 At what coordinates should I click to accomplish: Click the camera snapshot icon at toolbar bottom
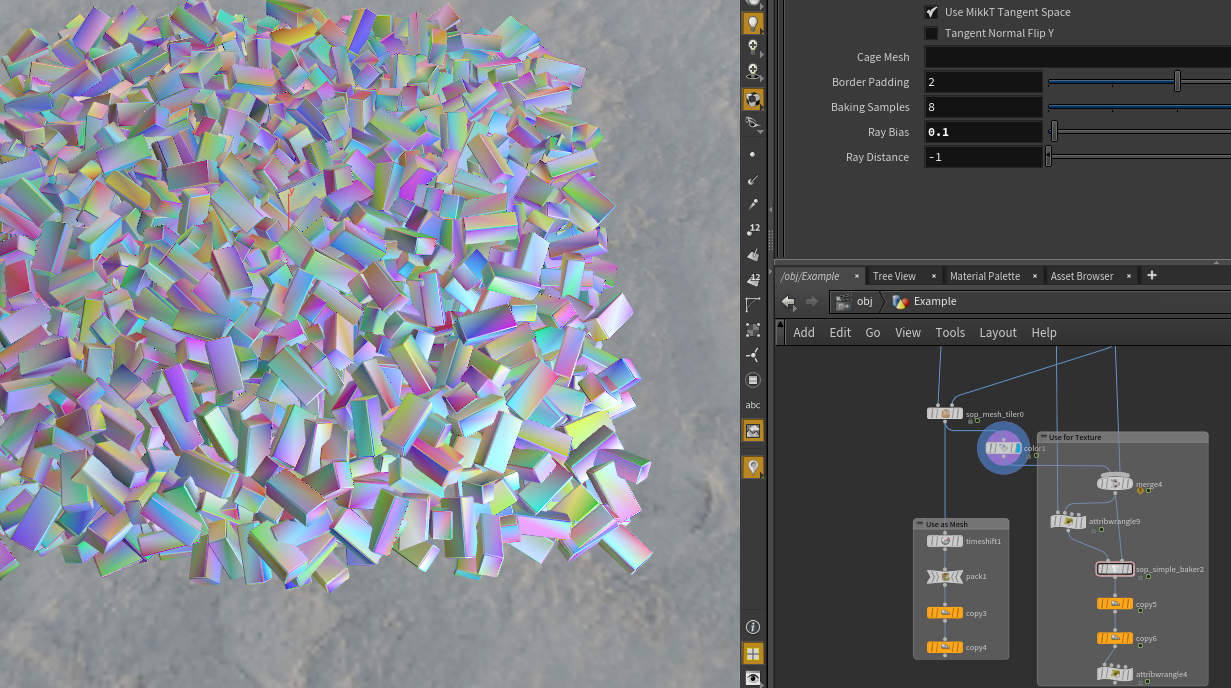coord(753,678)
